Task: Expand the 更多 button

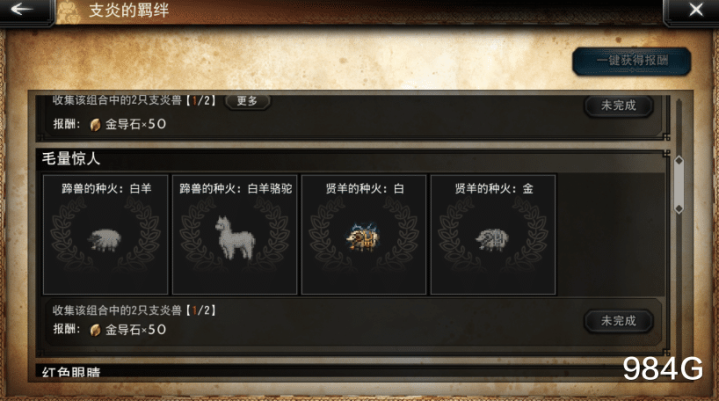Action: click(x=247, y=101)
